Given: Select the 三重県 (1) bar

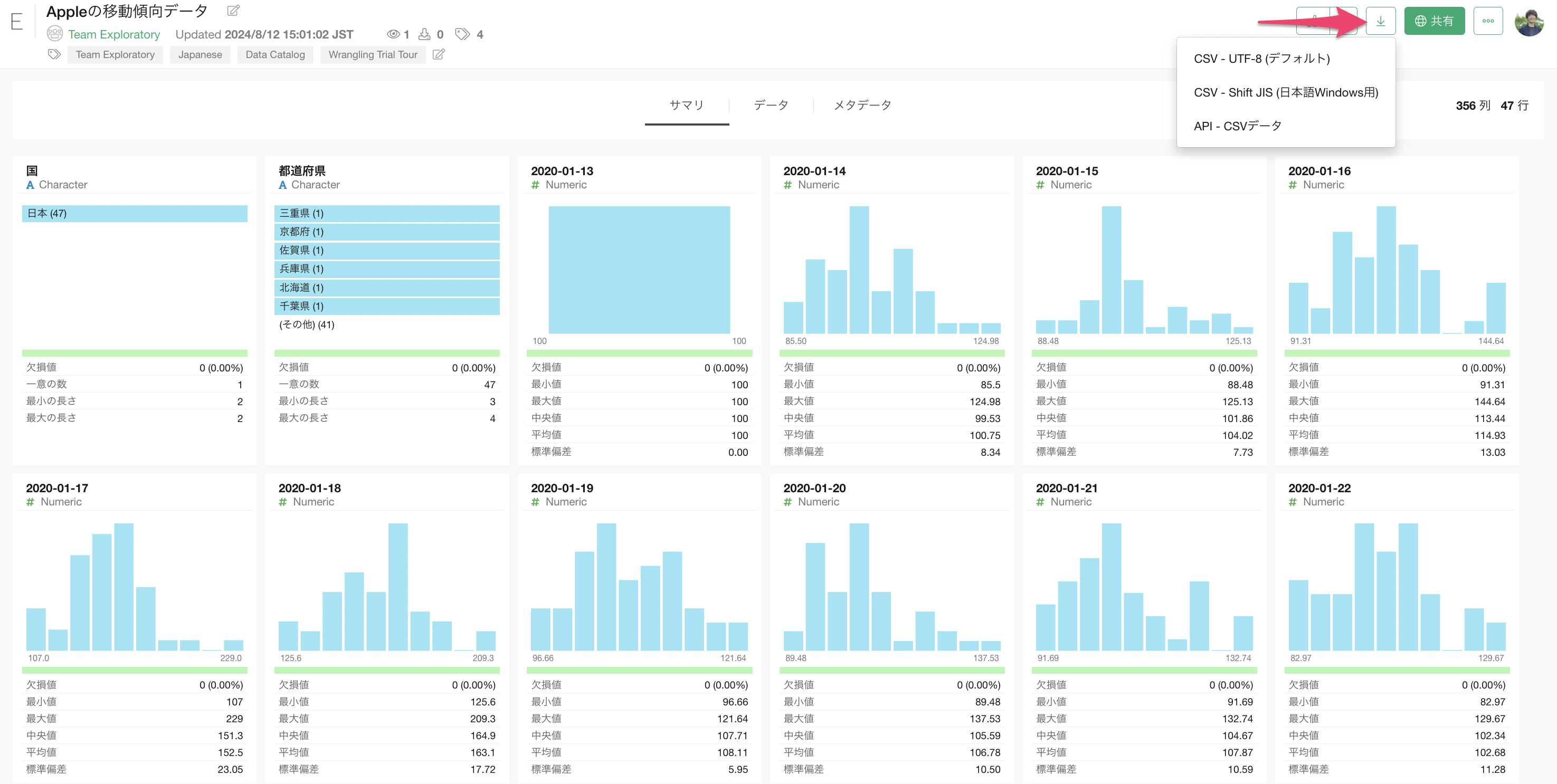Looking at the screenshot, I should point(387,213).
